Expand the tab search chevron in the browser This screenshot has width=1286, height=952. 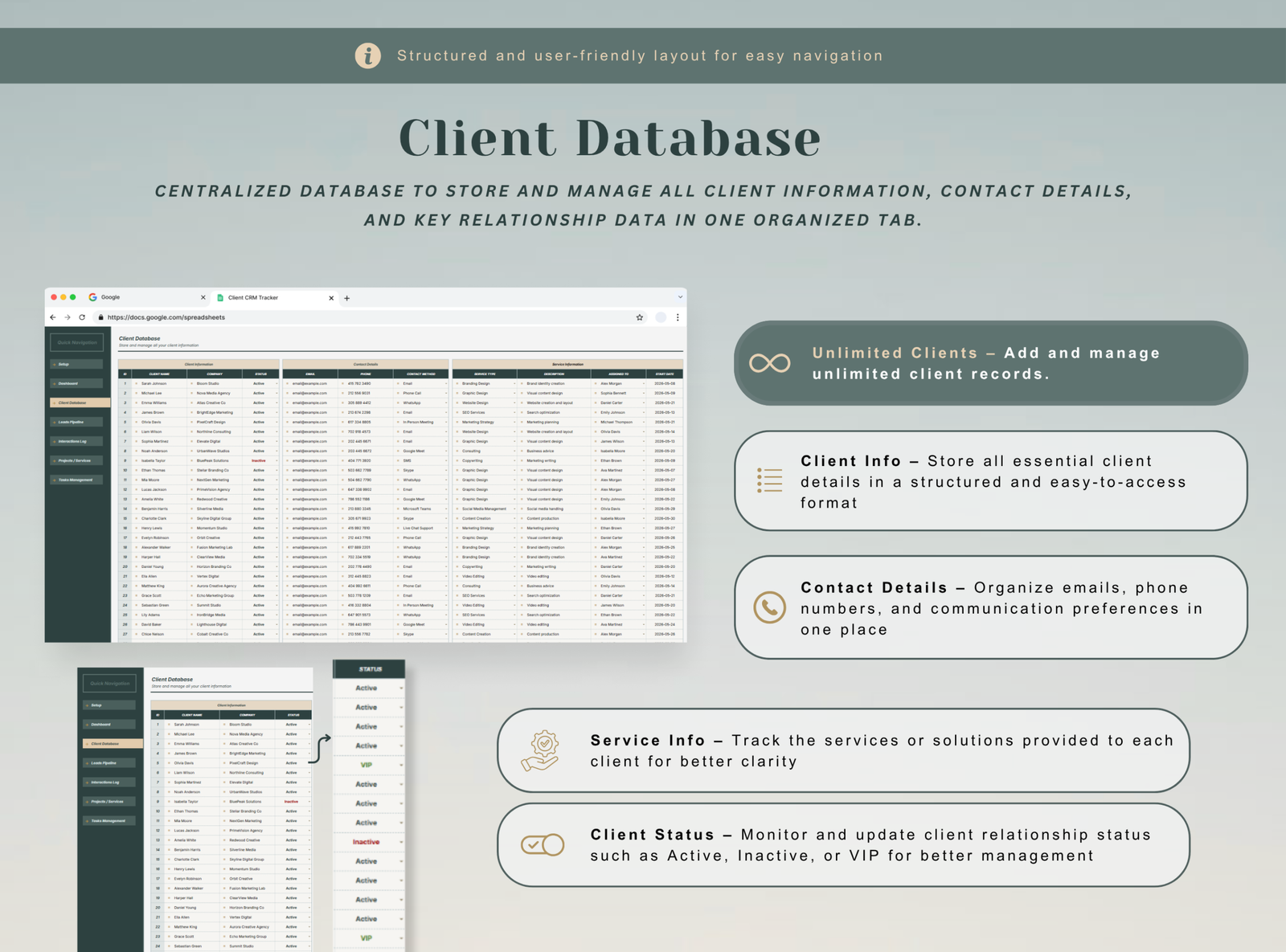point(680,297)
